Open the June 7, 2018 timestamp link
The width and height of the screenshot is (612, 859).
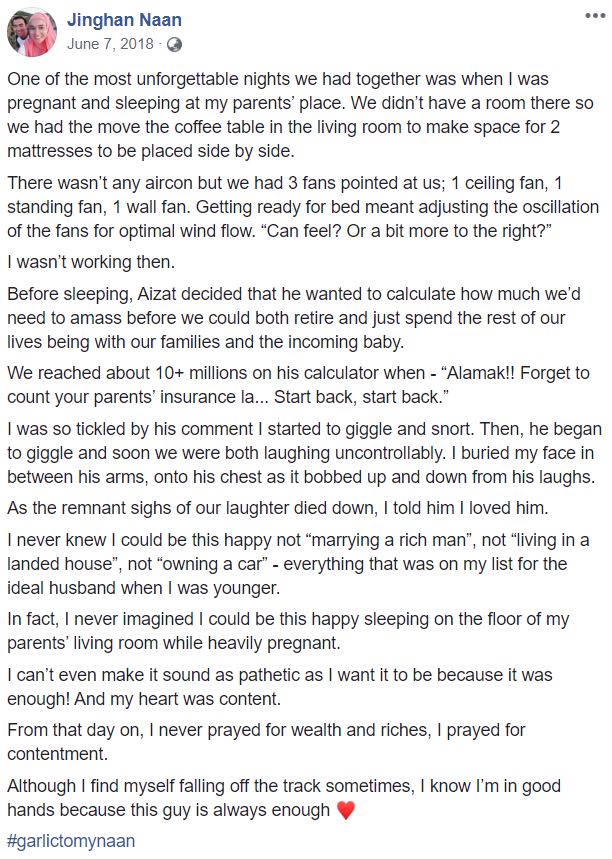coord(110,44)
